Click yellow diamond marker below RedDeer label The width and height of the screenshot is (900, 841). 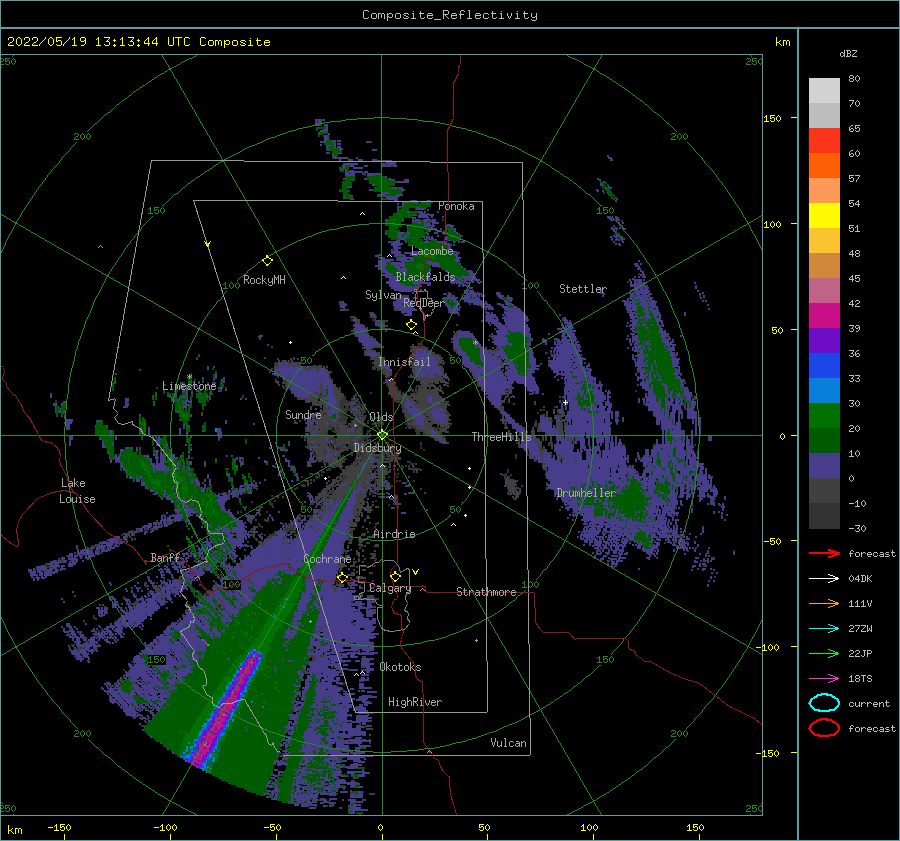[411, 325]
